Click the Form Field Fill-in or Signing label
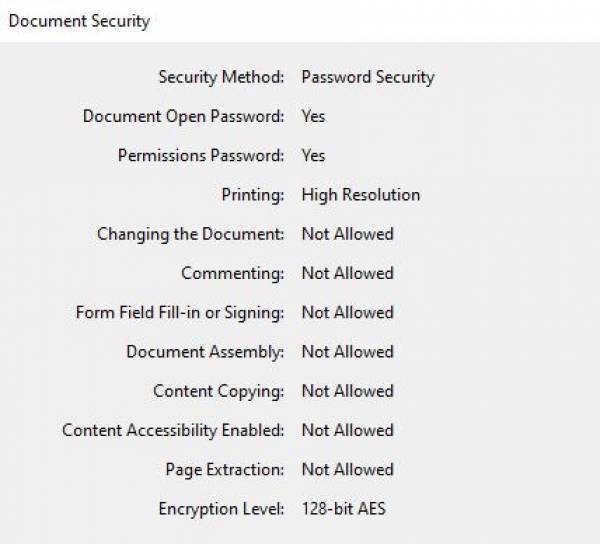Image resolution: width=600 pixels, height=544 pixels. (x=180, y=312)
